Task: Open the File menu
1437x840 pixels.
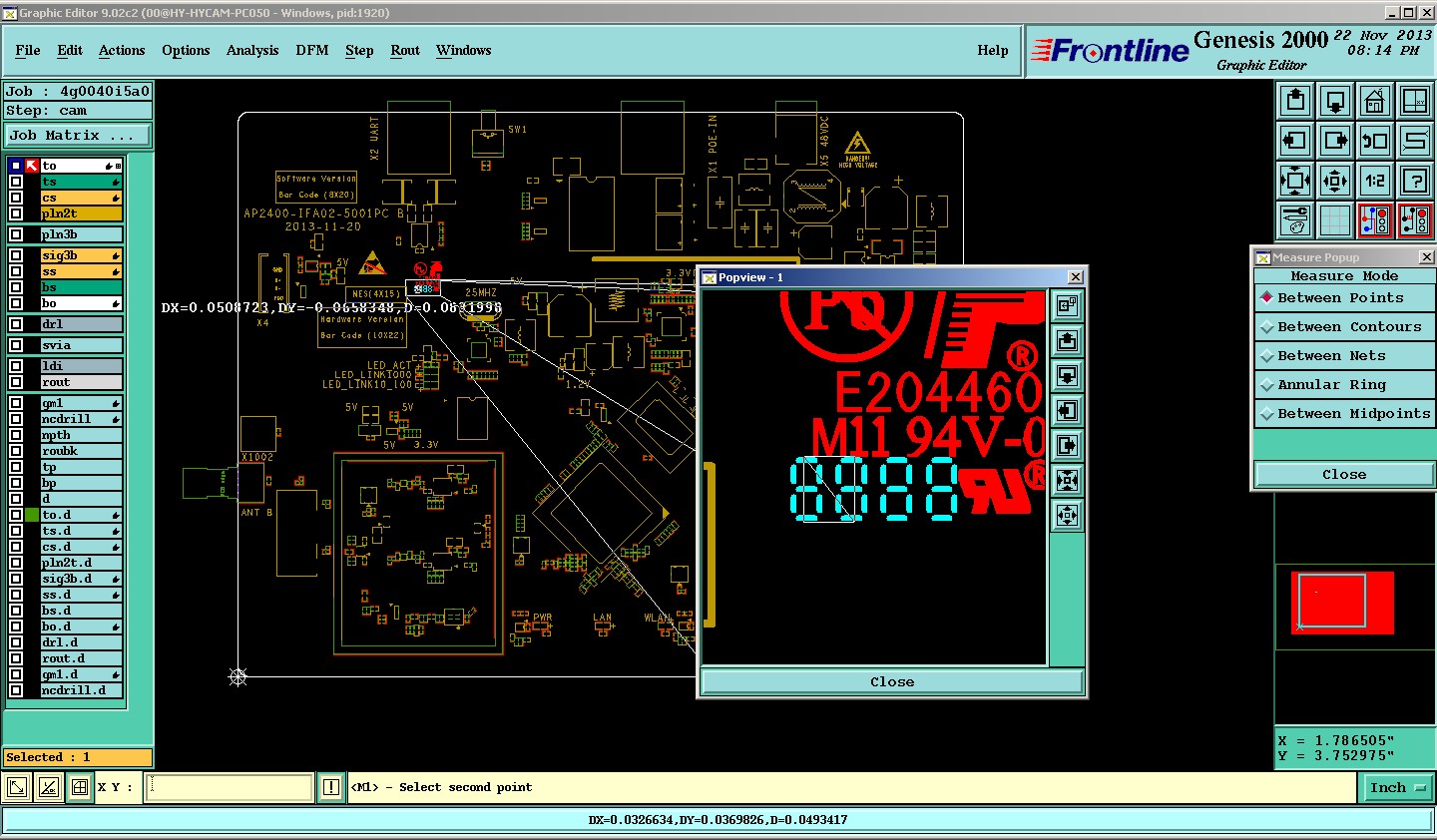Action: pos(28,50)
